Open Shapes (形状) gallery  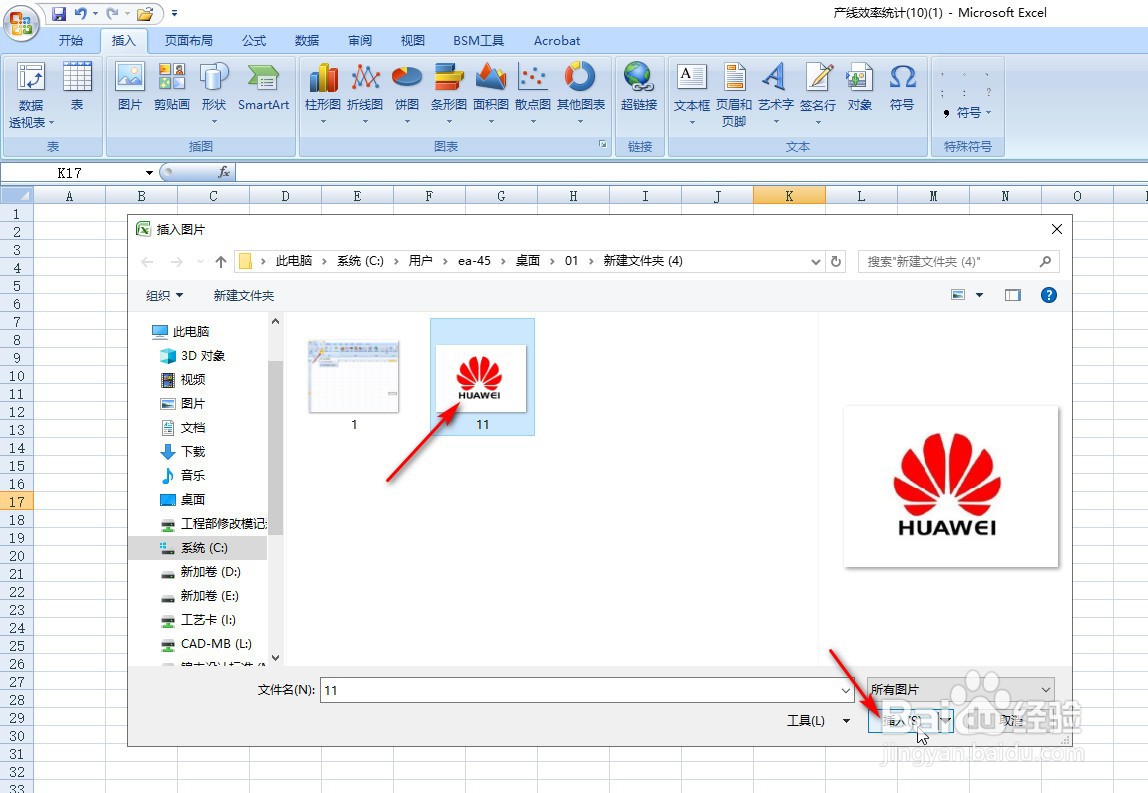(214, 92)
